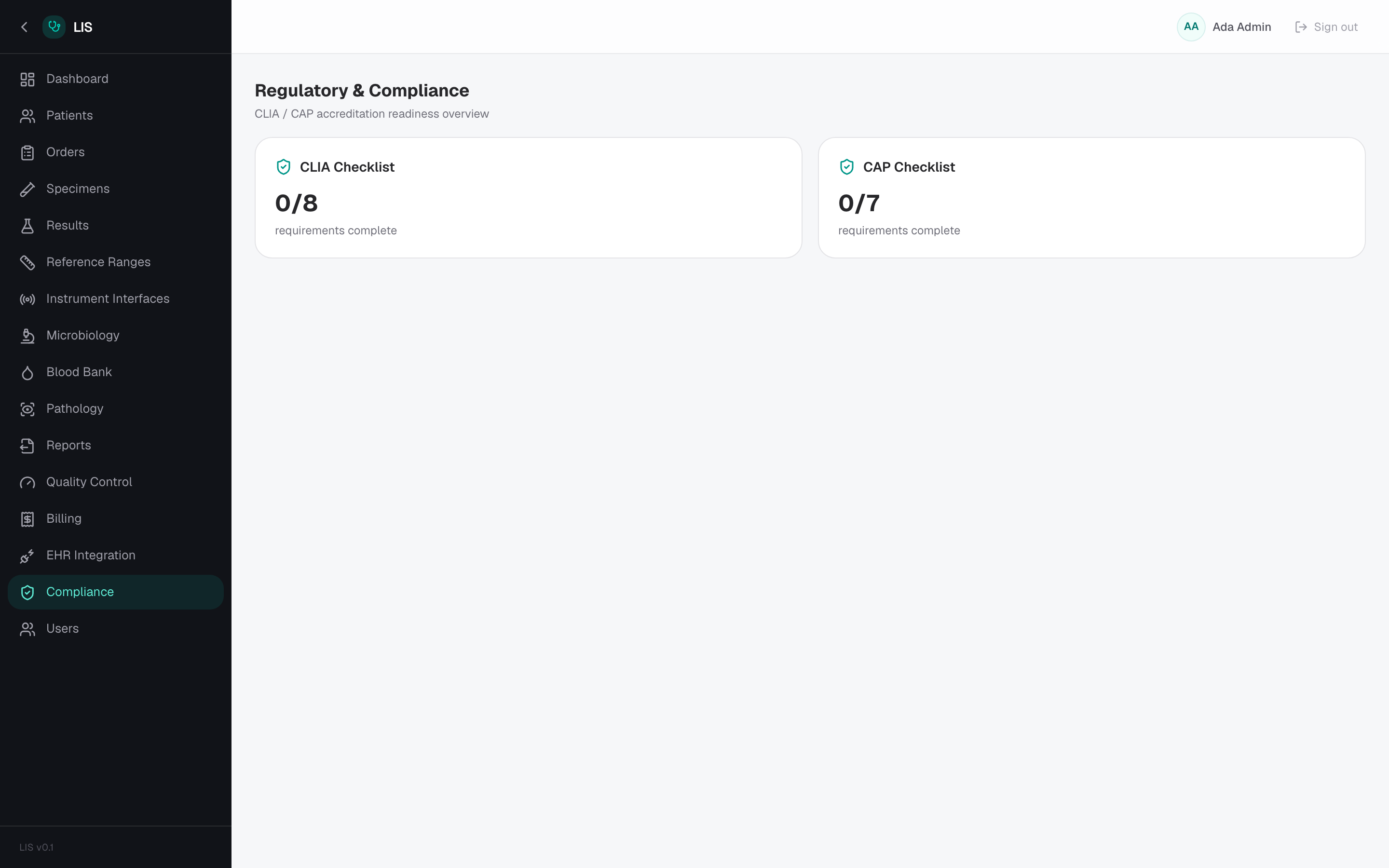
Task: Click the Ada Admin avatar
Action: (x=1191, y=27)
